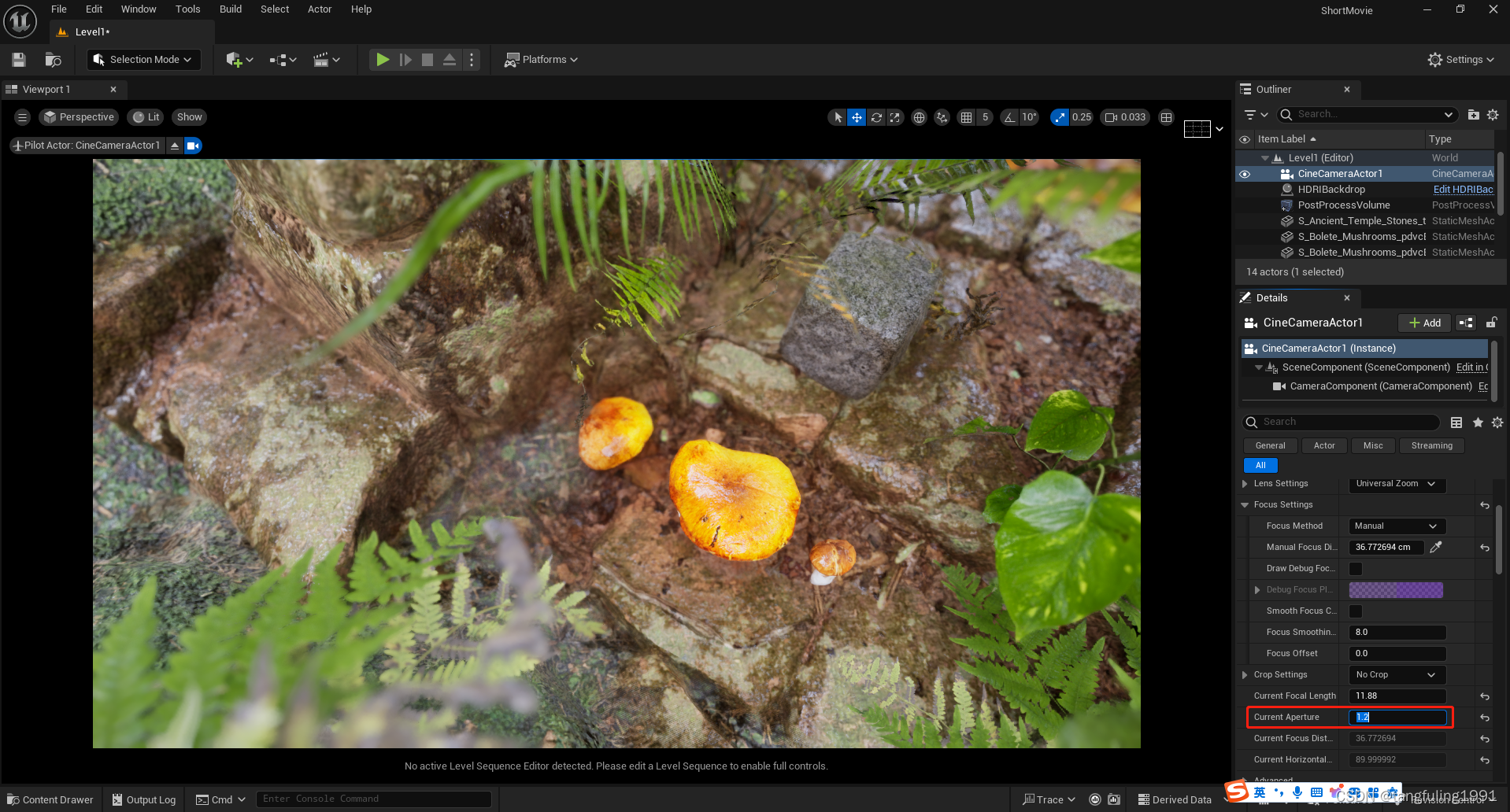Click the Skip/Advance frame button
The image size is (1510, 812).
click(405, 60)
